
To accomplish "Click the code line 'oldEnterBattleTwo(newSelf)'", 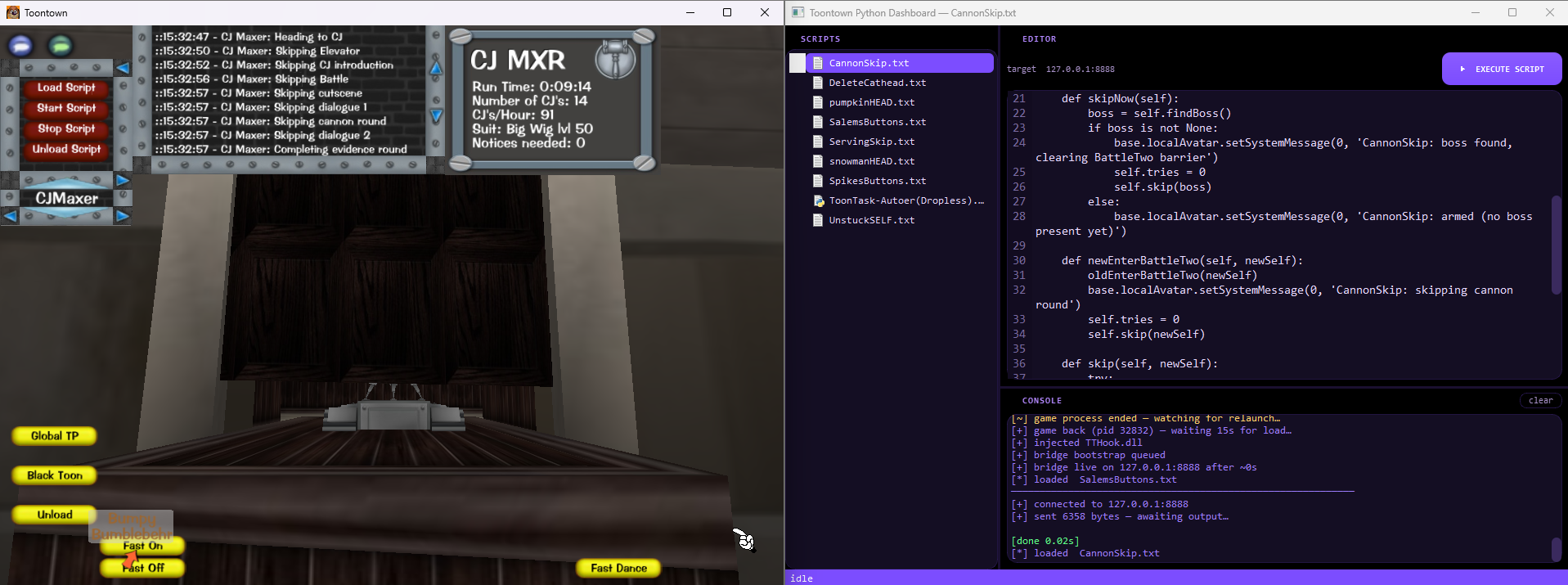I will [x=1172, y=275].
